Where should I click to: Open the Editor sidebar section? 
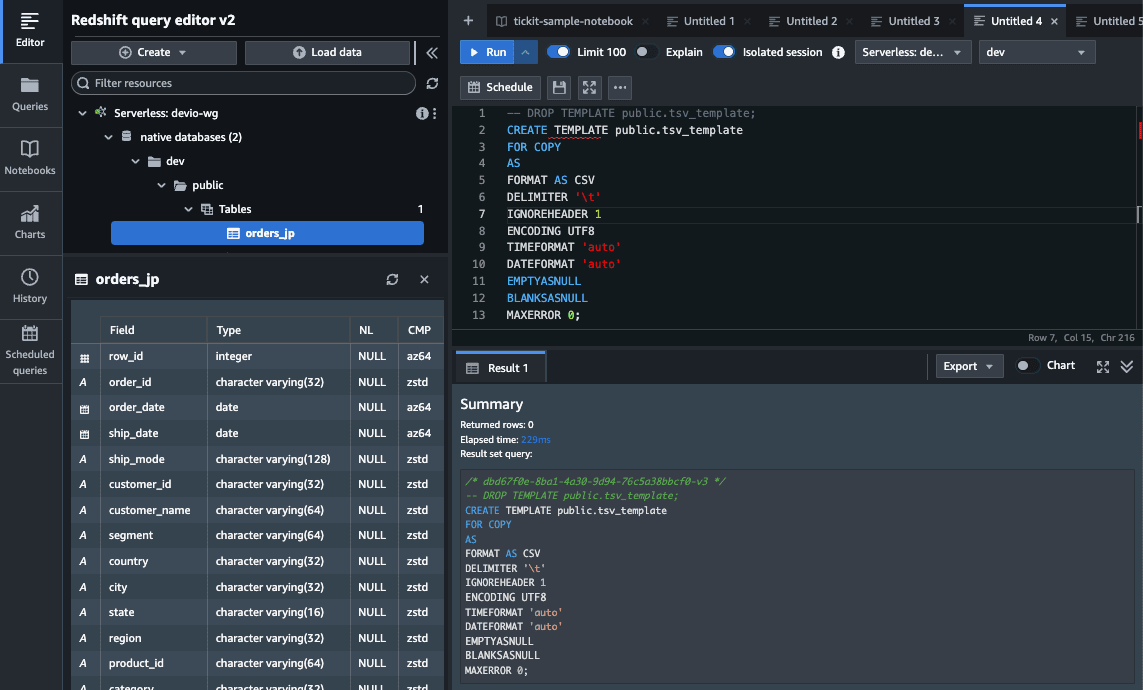(30, 31)
